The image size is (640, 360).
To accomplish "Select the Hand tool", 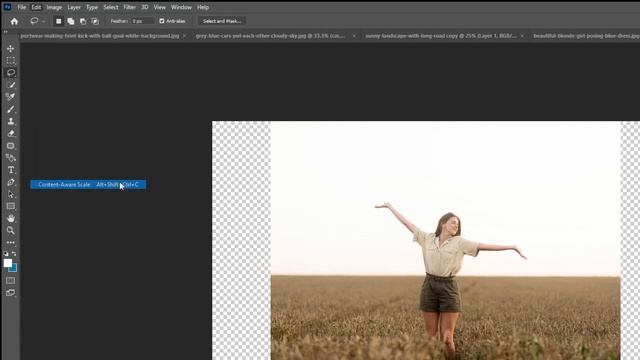I will (11, 218).
